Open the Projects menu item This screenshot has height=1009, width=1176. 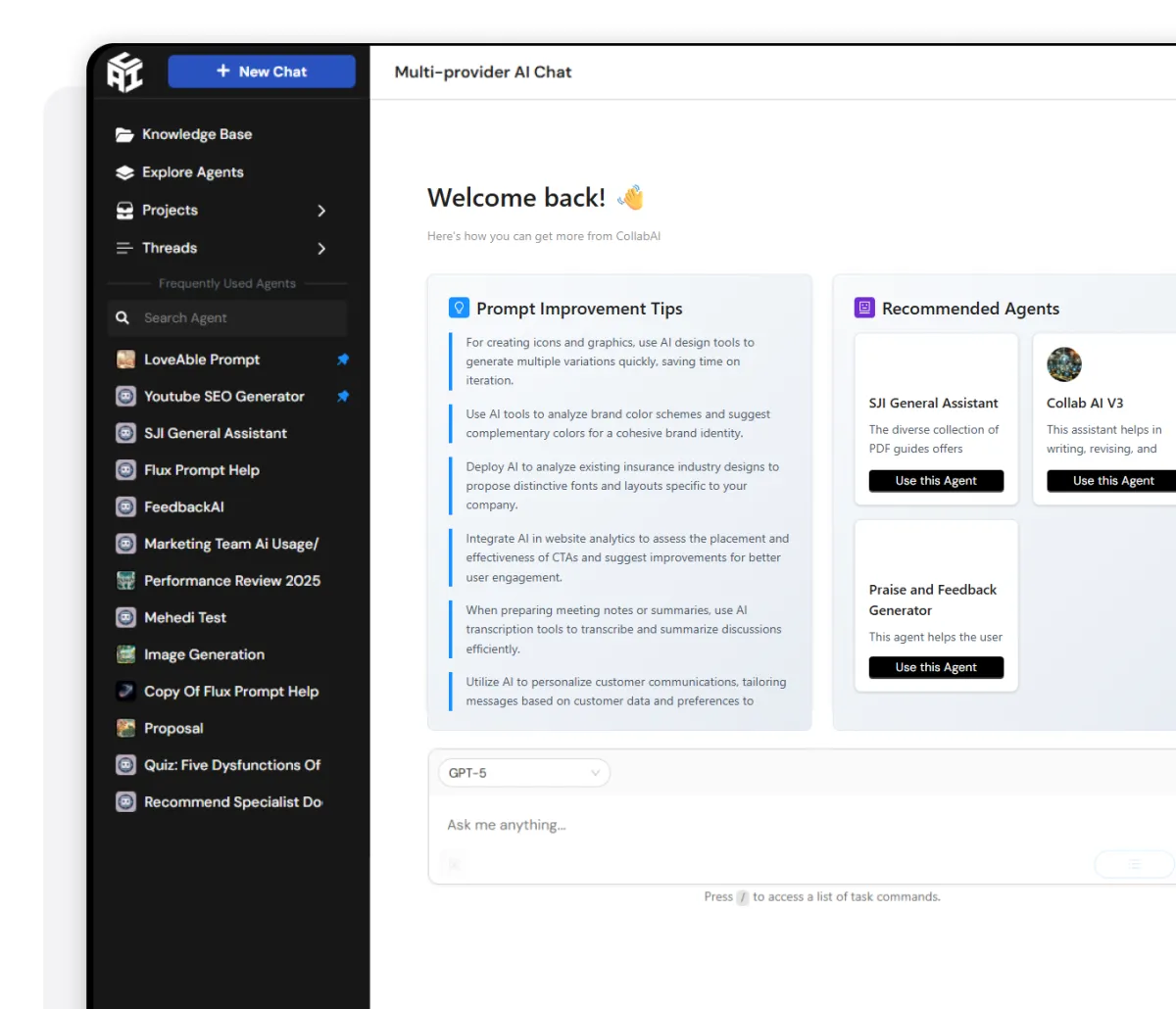170,211
